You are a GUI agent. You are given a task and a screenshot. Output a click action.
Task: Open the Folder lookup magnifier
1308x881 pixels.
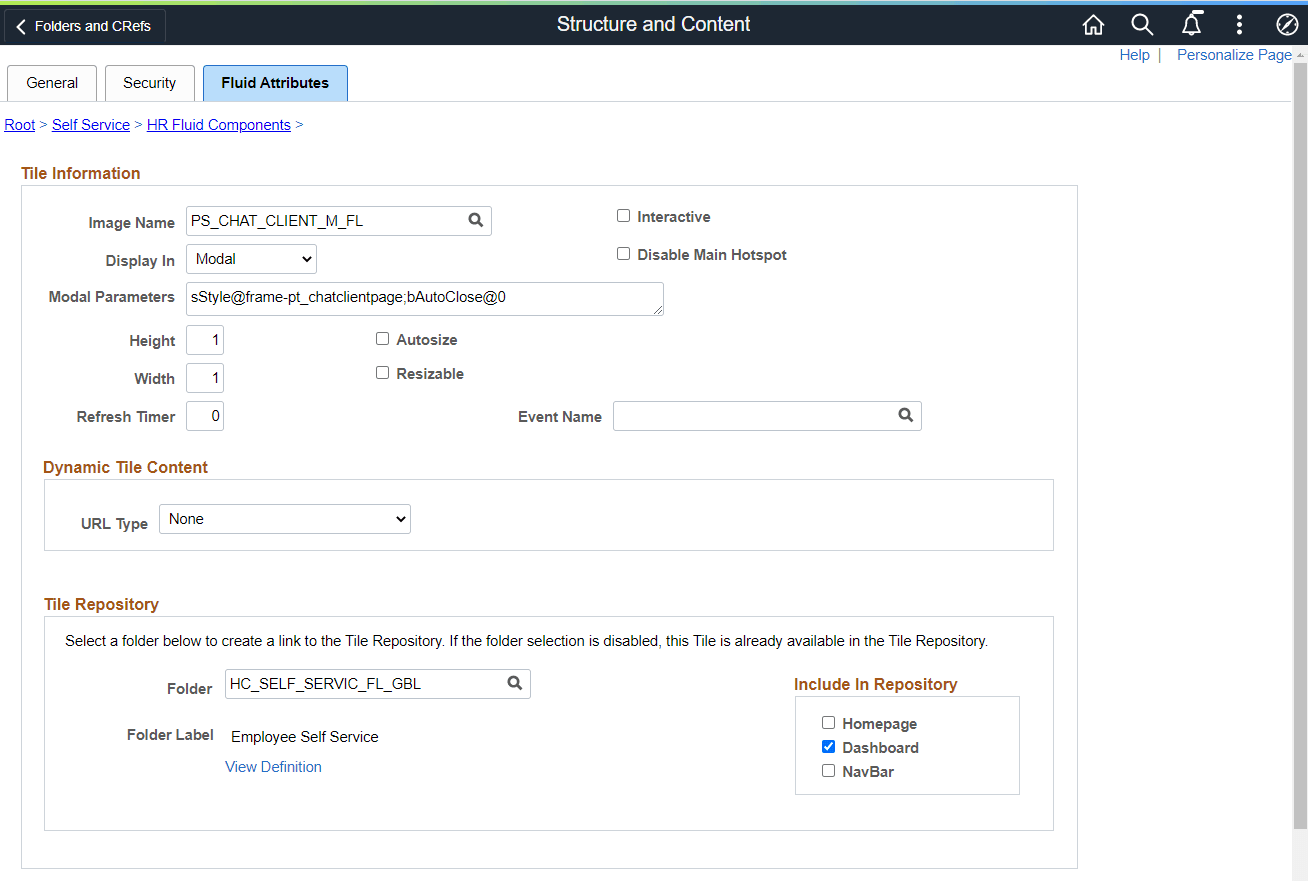(x=514, y=683)
